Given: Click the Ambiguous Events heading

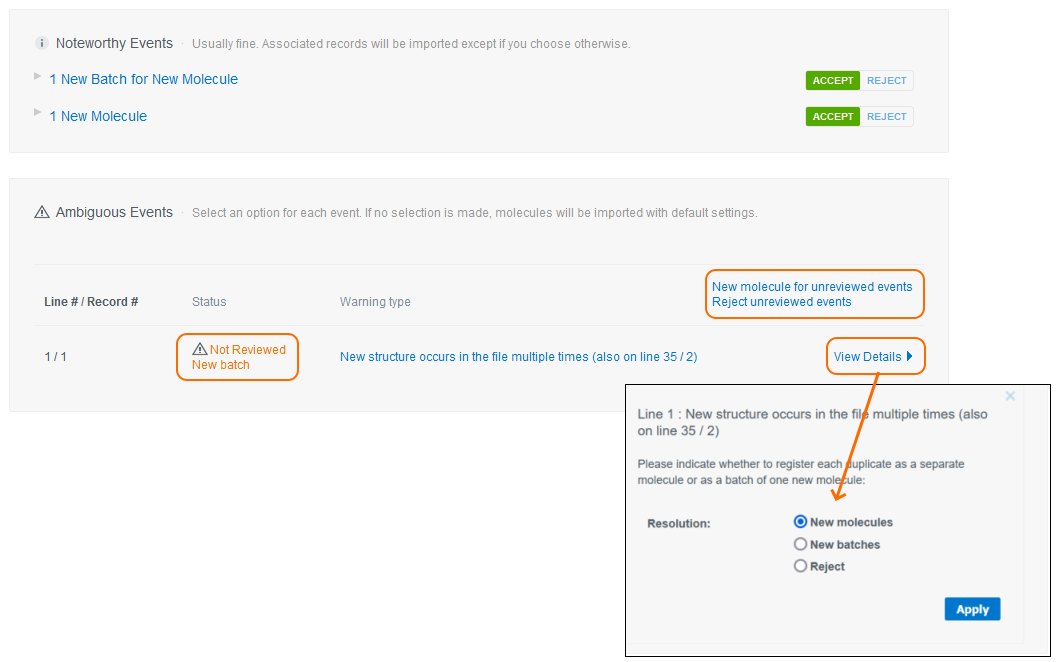Looking at the screenshot, I should 114,212.
